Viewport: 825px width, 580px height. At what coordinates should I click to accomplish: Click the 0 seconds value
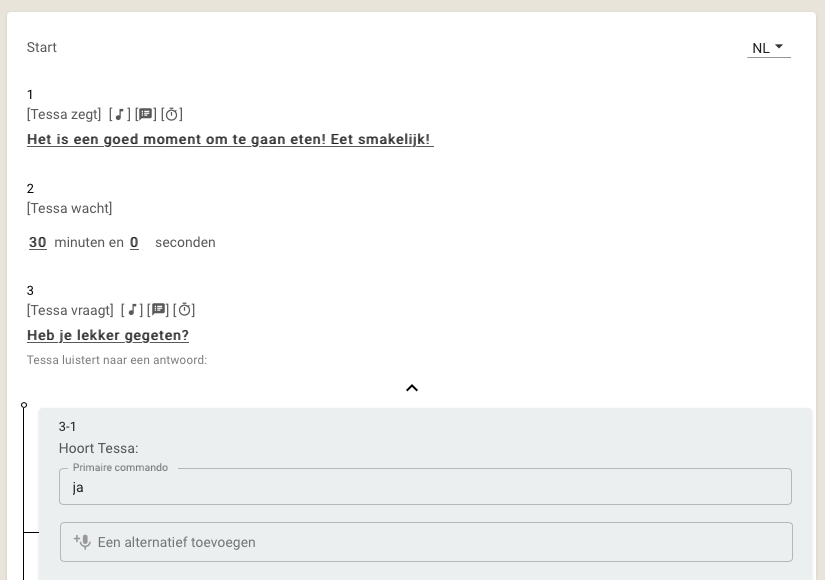[134, 243]
